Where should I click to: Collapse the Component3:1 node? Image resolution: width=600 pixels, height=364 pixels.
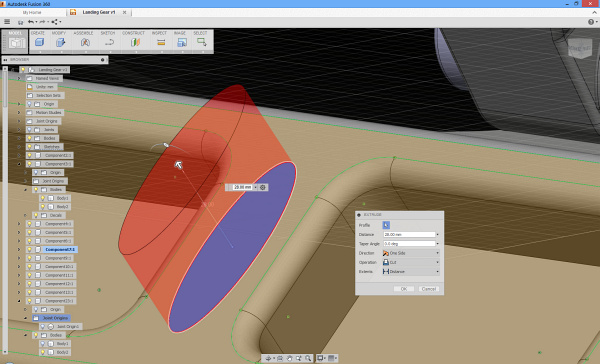pos(19,164)
